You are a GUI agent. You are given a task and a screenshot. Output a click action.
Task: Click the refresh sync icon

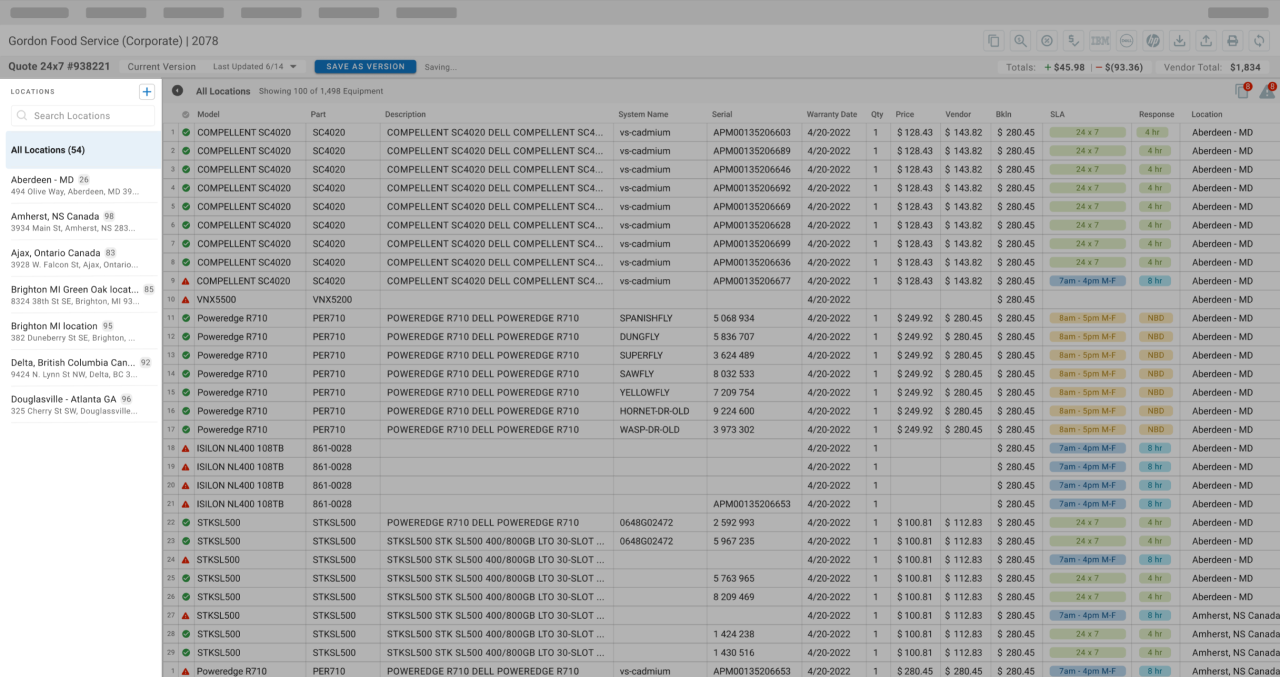point(1260,41)
